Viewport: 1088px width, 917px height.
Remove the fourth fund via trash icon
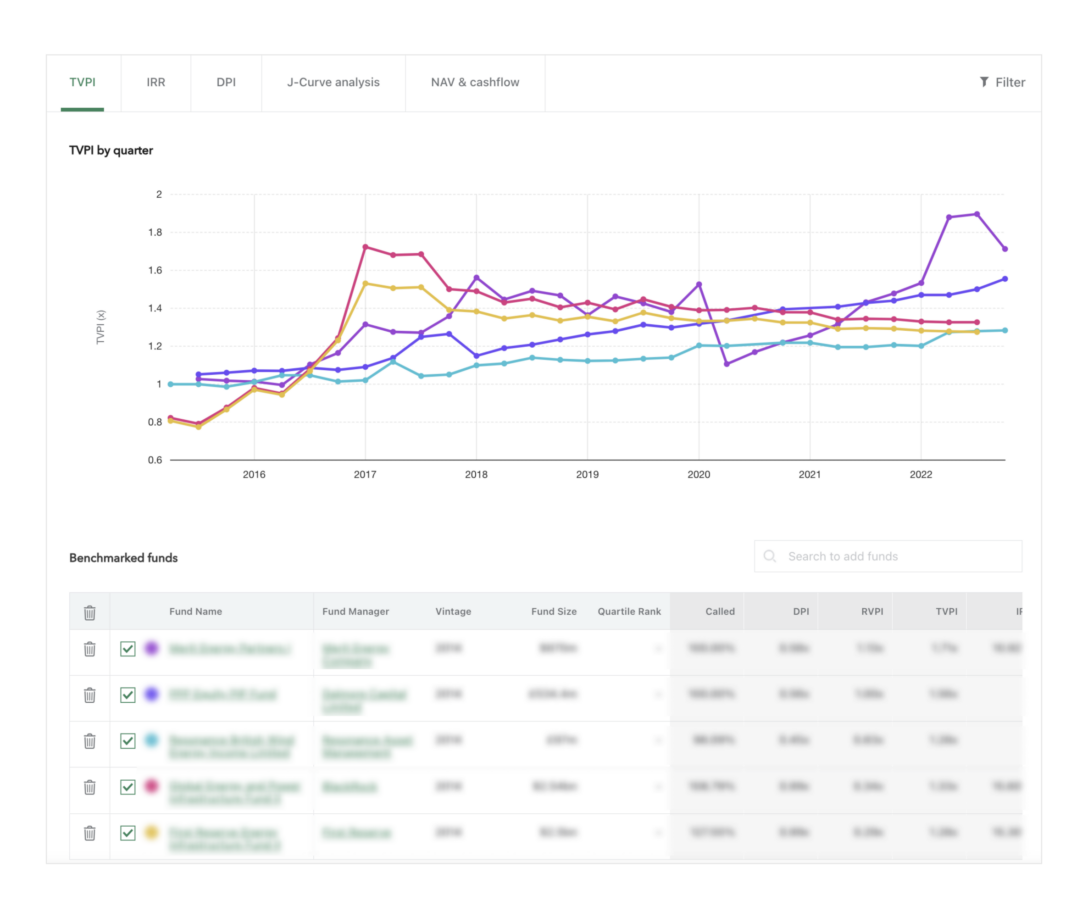[x=90, y=787]
